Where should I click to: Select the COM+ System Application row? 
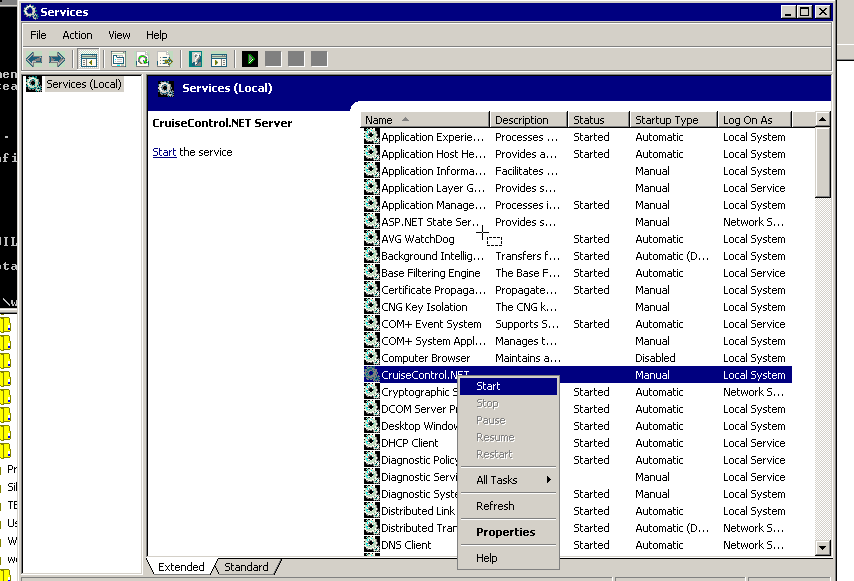577,341
